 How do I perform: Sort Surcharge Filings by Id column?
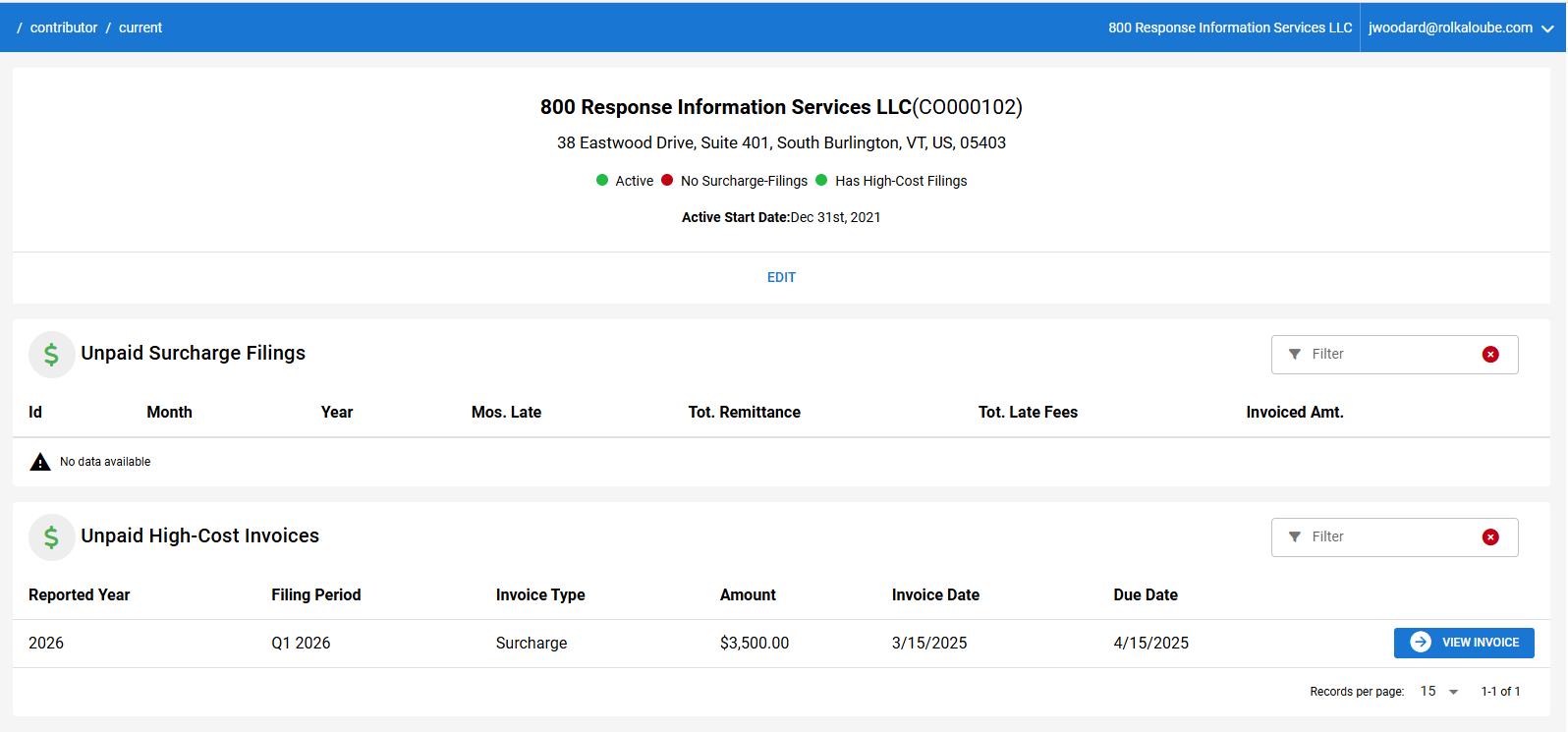[35, 413]
